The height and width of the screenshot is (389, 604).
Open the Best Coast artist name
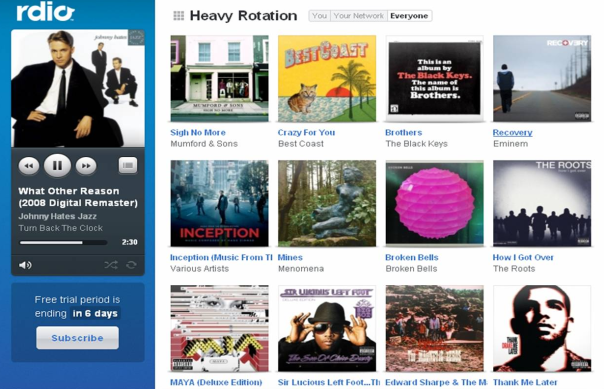tap(301, 144)
